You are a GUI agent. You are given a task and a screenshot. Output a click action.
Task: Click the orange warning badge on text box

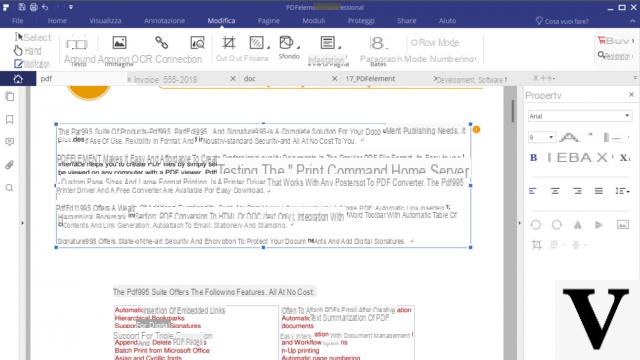(476, 130)
